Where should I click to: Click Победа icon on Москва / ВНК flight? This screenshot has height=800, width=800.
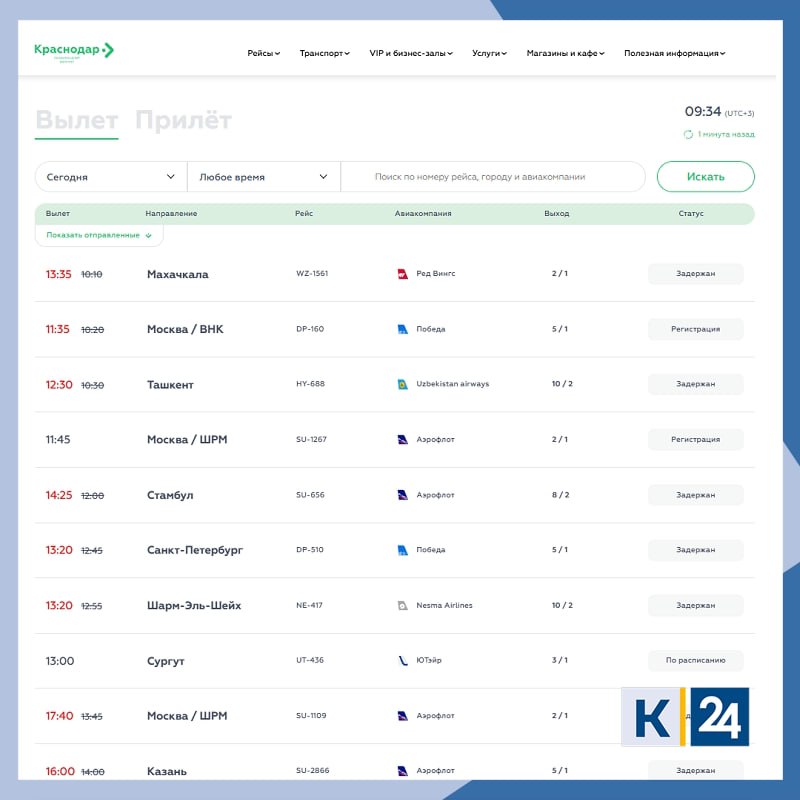[x=403, y=329]
